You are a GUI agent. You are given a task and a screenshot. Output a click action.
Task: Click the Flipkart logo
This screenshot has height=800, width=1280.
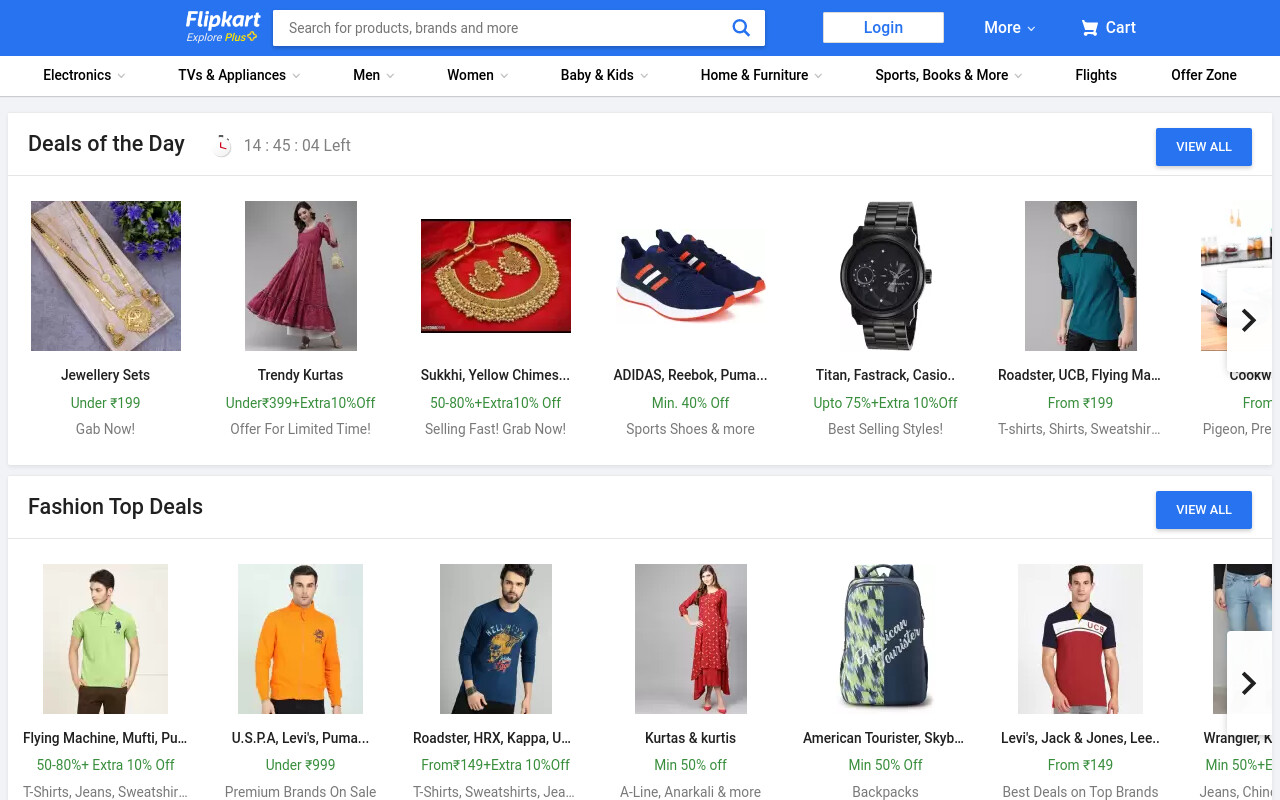(x=222, y=20)
